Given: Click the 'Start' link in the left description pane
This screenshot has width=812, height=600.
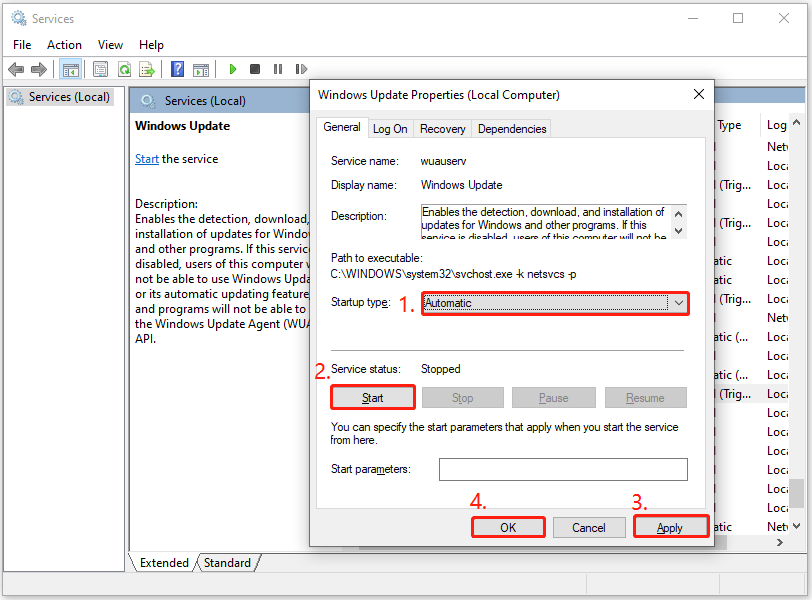Looking at the screenshot, I should click(x=146, y=159).
